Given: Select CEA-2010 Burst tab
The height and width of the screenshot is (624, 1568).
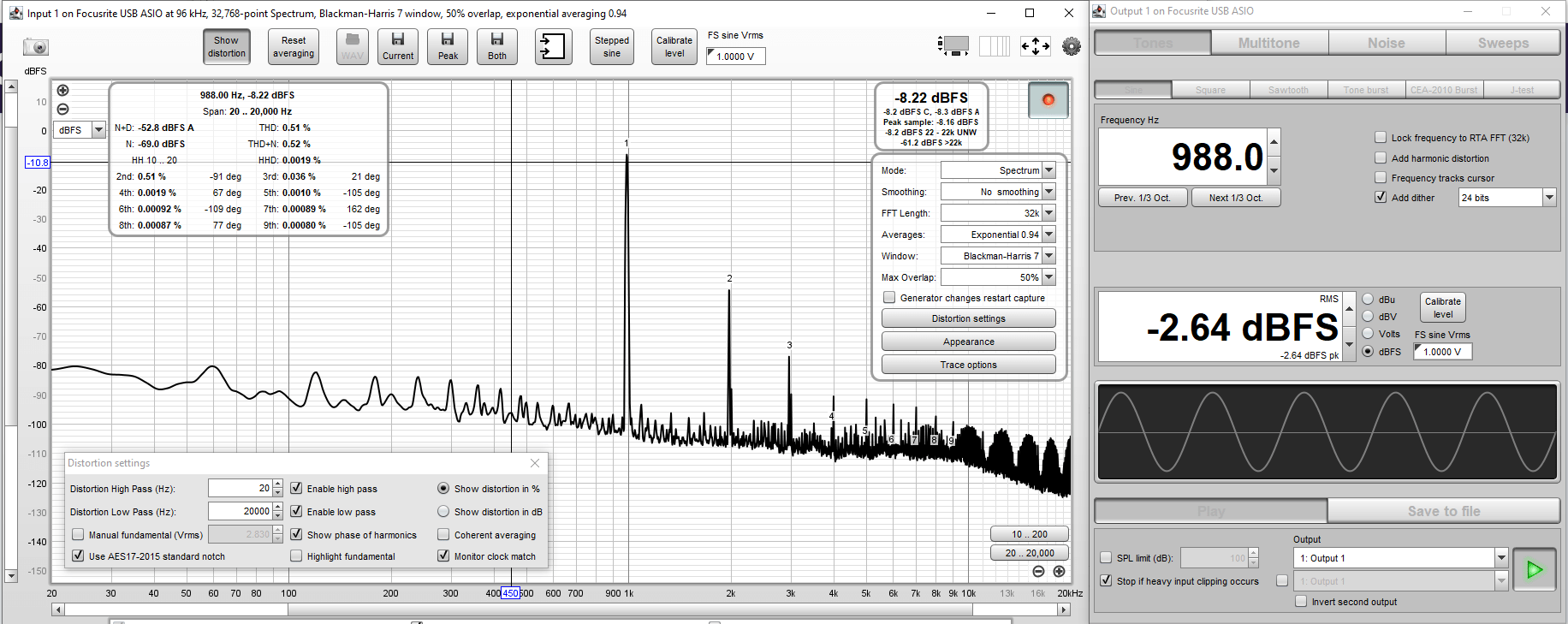Looking at the screenshot, I should 1444,90.
